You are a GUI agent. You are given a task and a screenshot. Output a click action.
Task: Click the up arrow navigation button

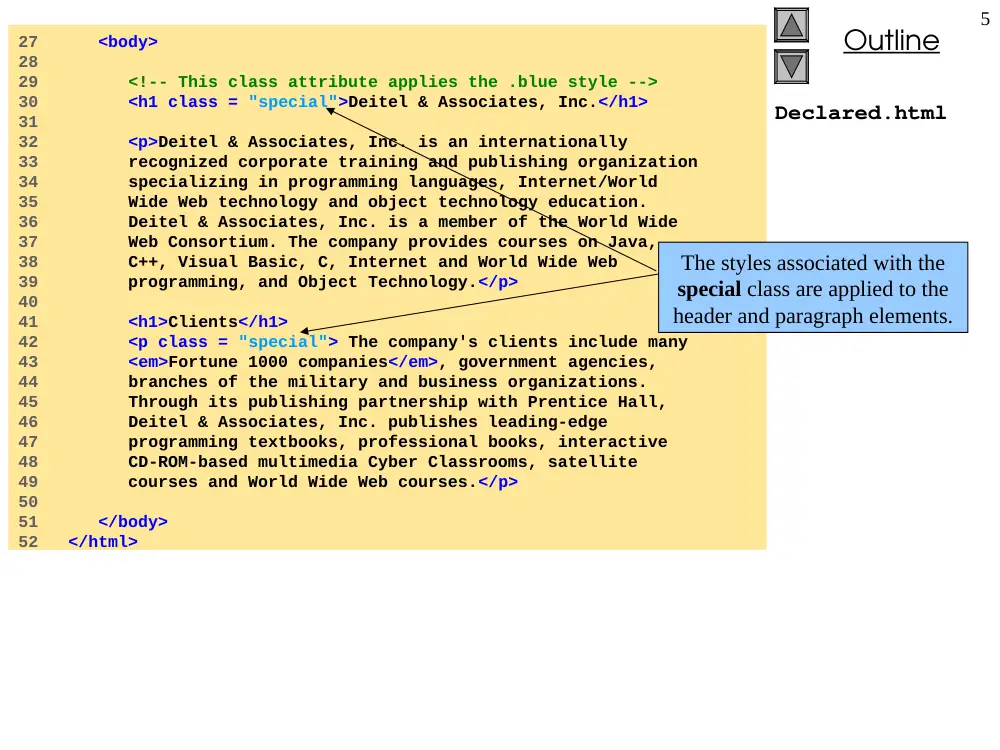pyautogui.click(x=791, y=26)
